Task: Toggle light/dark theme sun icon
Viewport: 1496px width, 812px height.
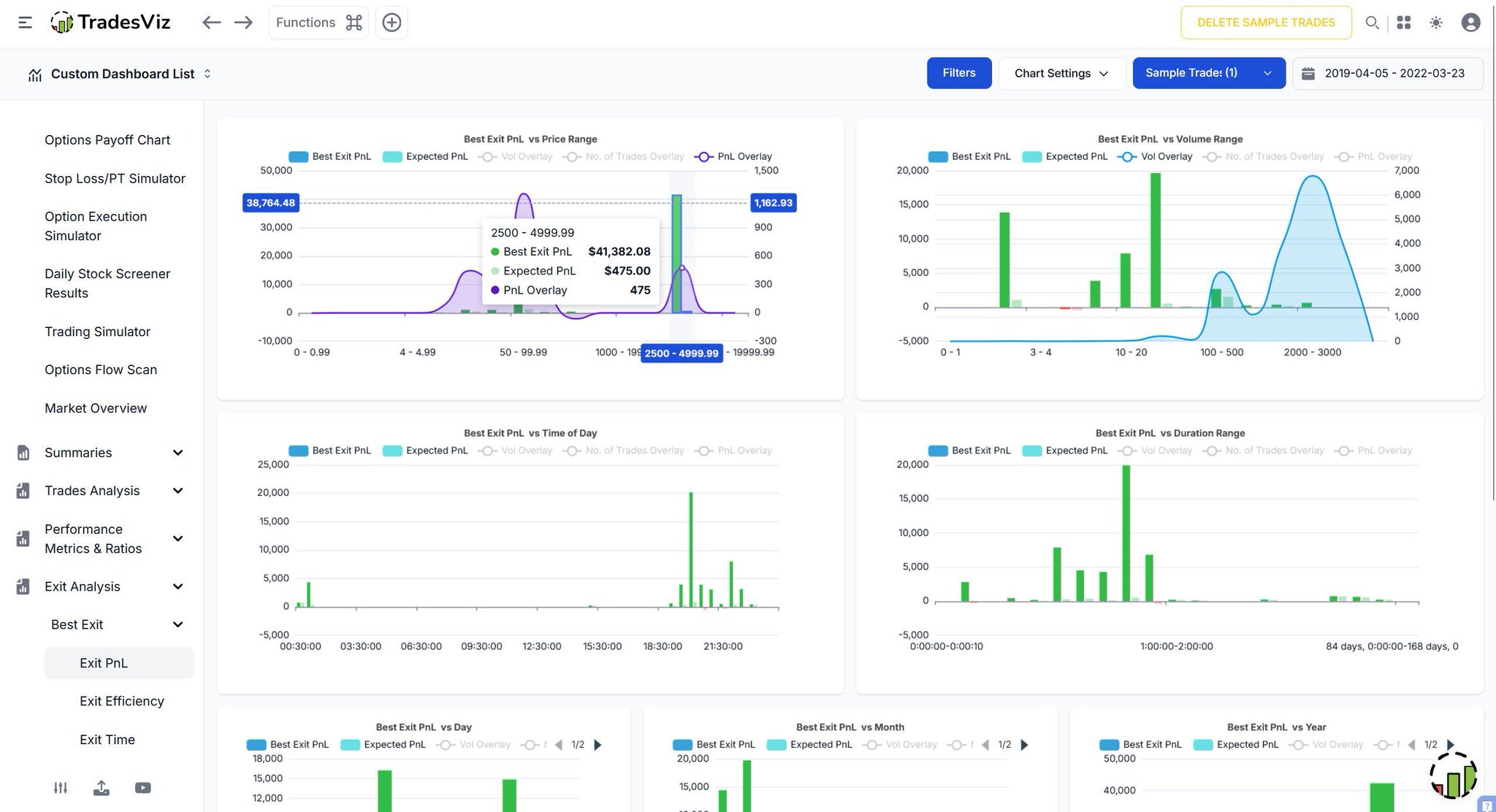Action: (x=1436, y=23)
